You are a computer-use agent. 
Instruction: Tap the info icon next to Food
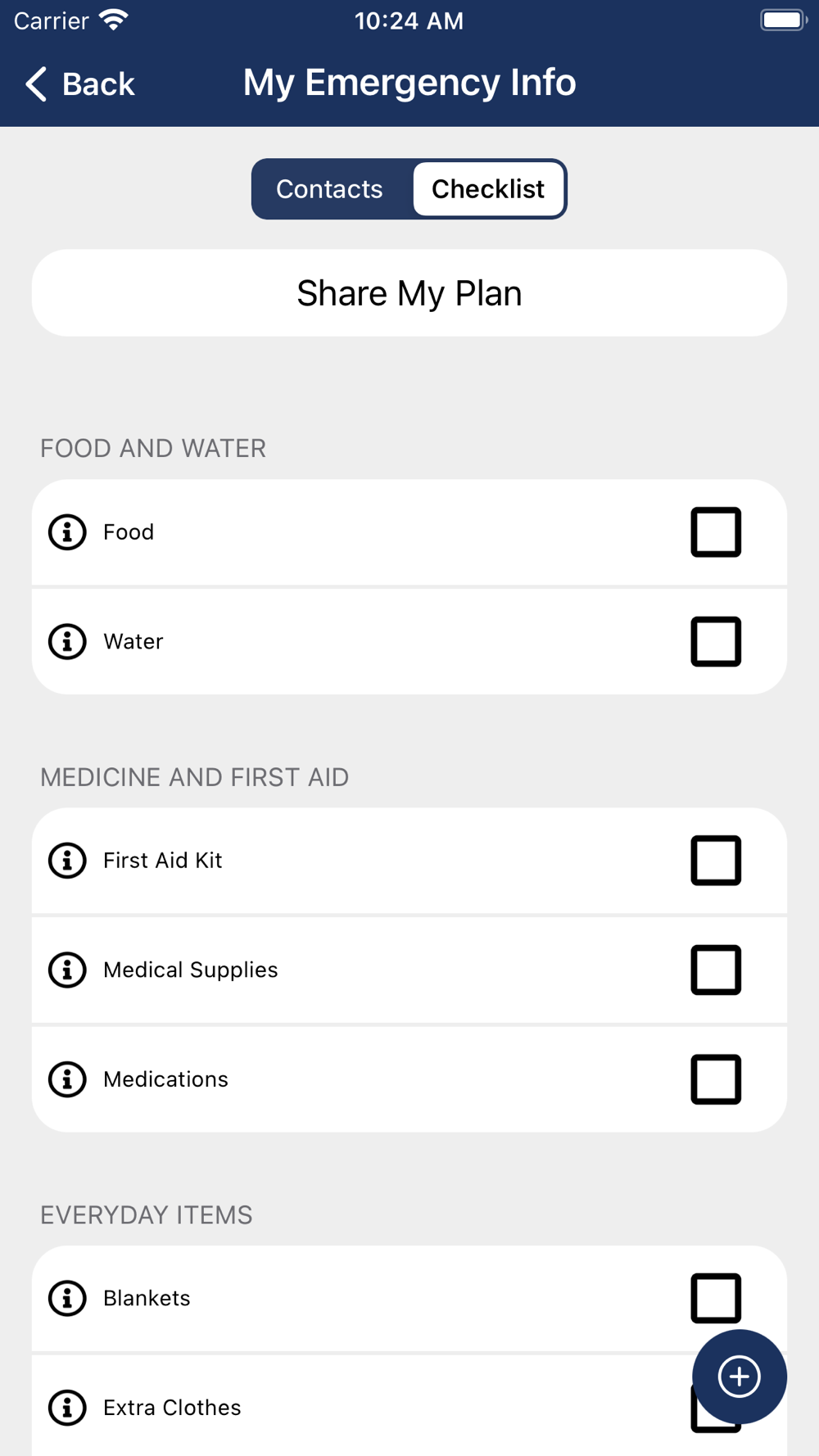tap(67, 532)
